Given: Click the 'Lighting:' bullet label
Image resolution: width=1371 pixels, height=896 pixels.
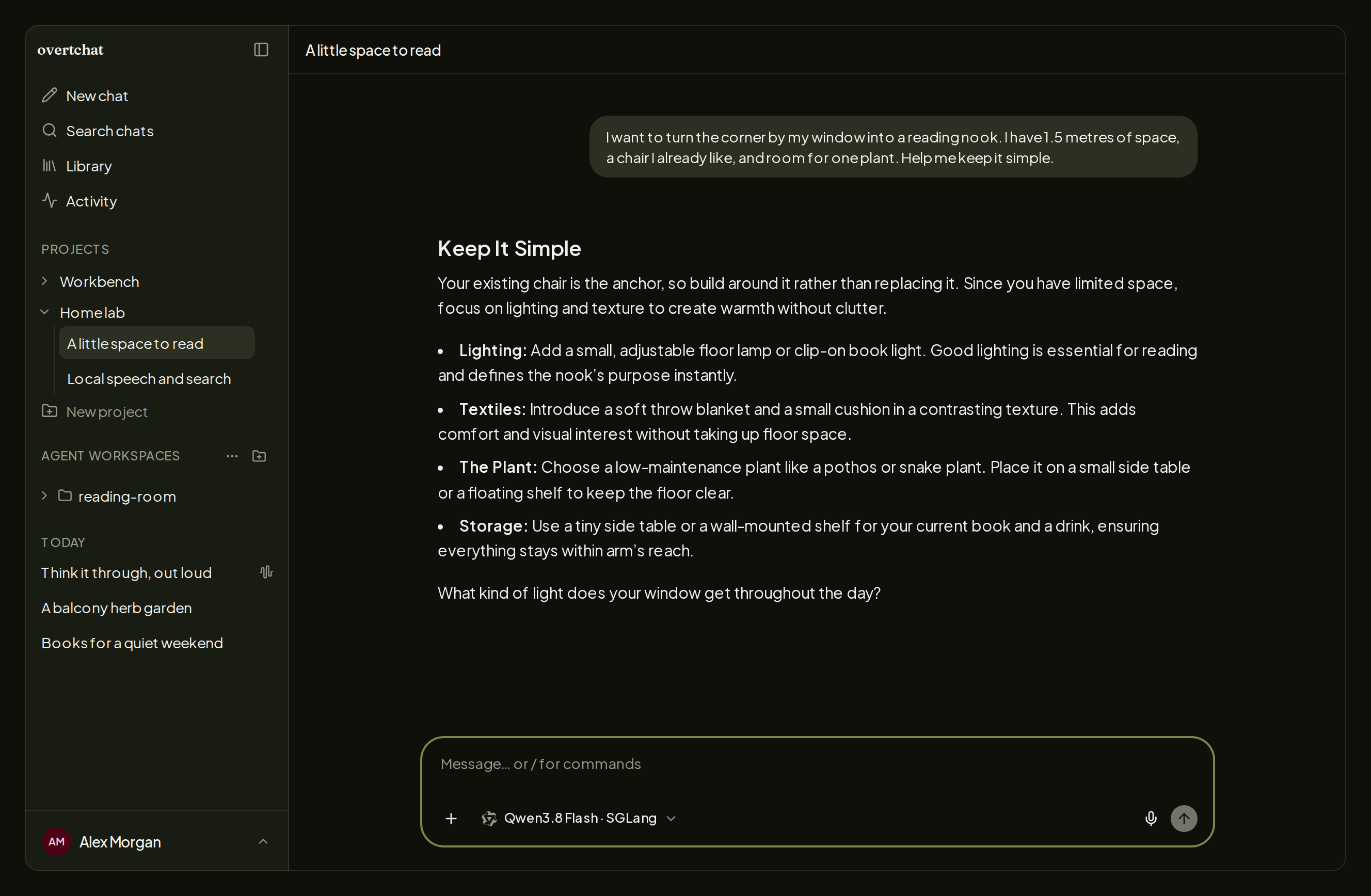Looking at the screenshot, I should (492, 350).
